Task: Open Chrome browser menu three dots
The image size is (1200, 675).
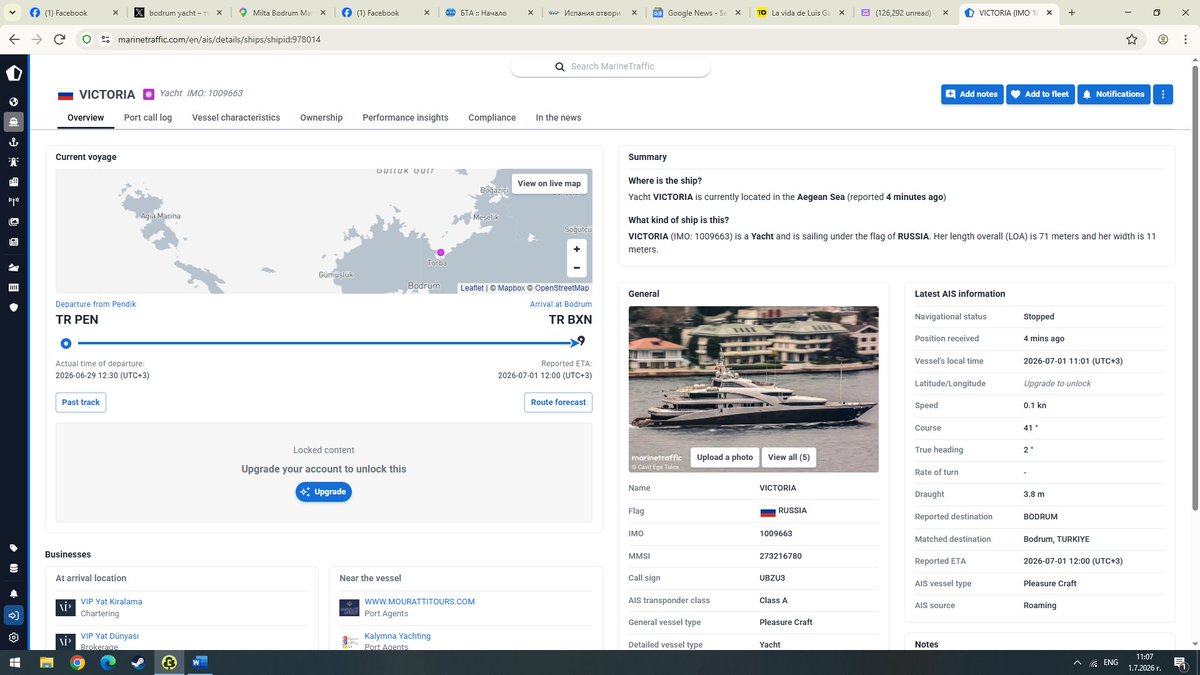Action: (1187, 39)
